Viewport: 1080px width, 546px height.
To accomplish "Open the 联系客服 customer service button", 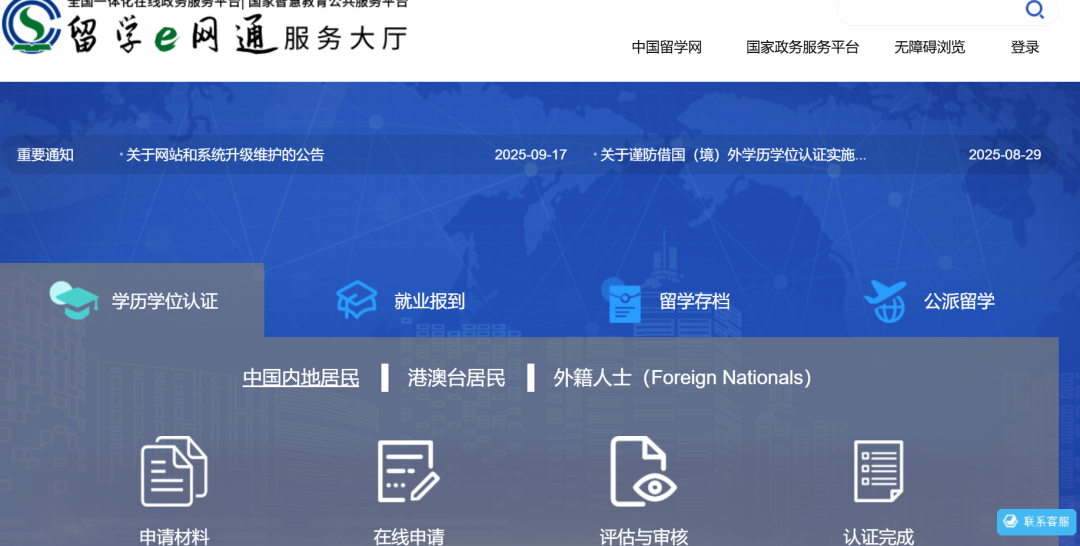I will tap(1036, 522).
